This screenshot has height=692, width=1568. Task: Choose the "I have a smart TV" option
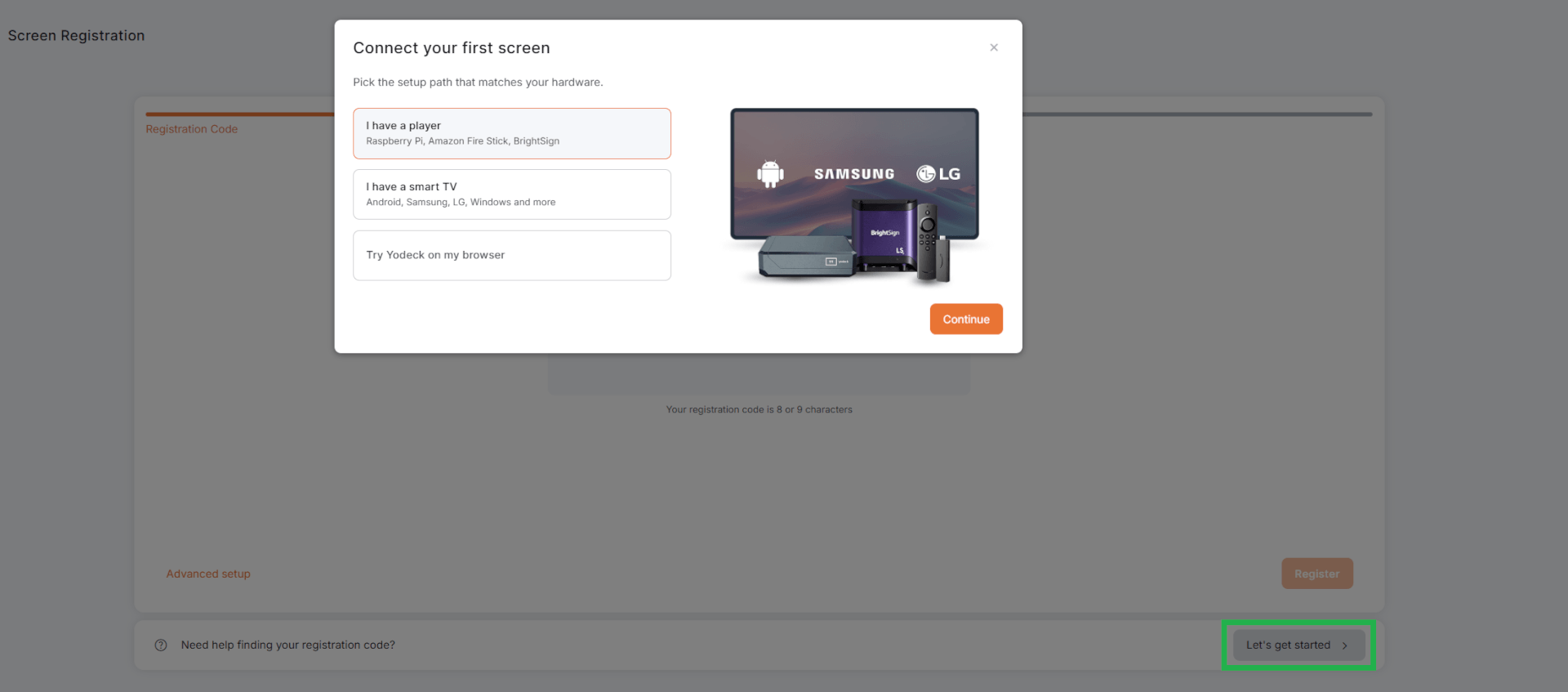[x=512, y=194]
